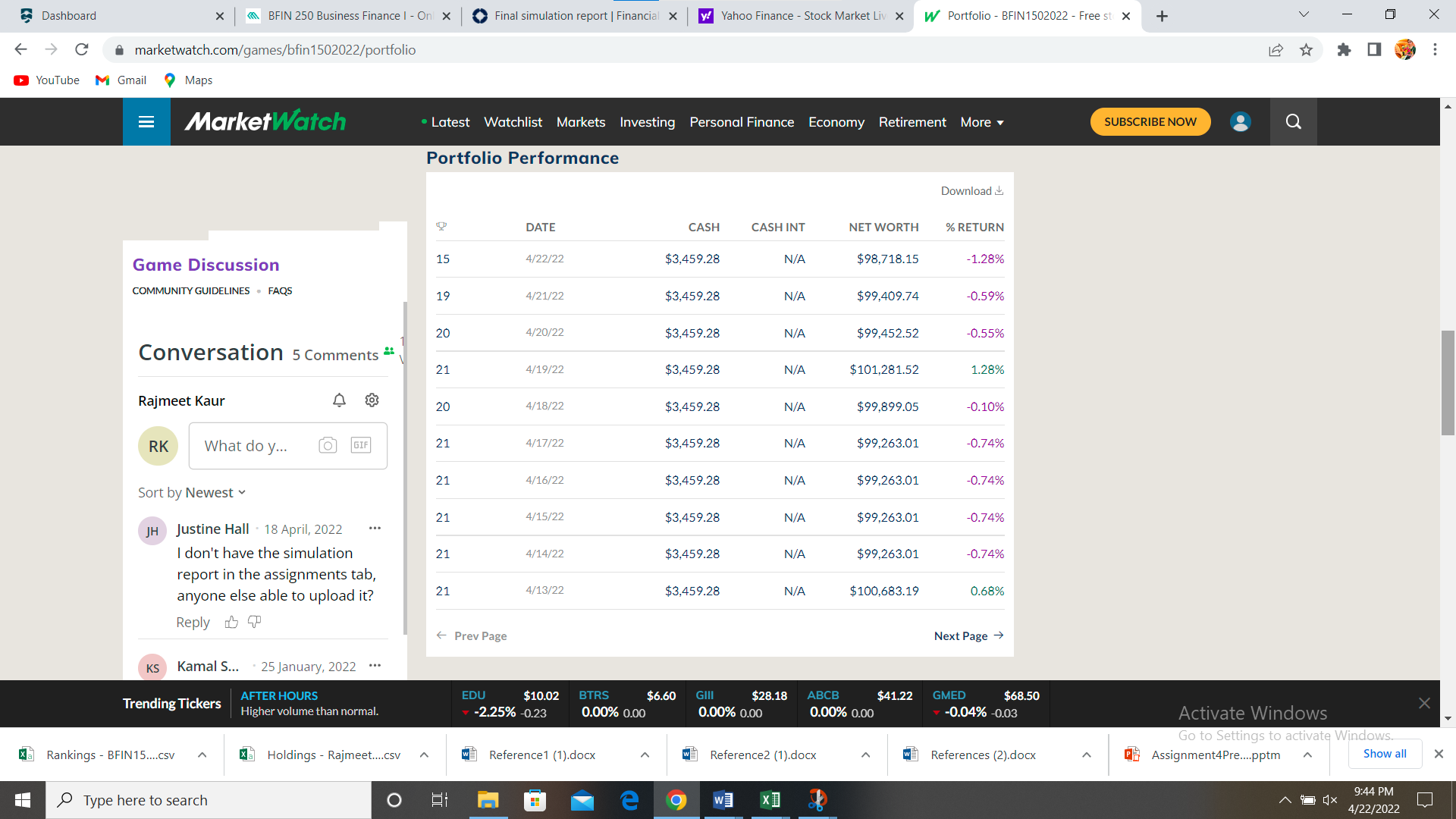The image size is (1456, 819).
Task: Reply to Justine Hall's comment
Action: (193, 623)
